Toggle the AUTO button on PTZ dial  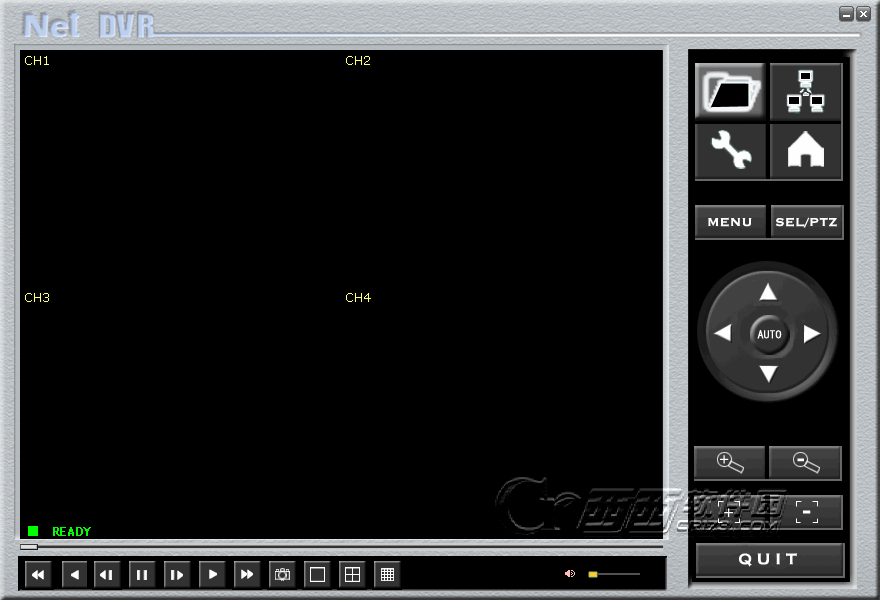769,334
